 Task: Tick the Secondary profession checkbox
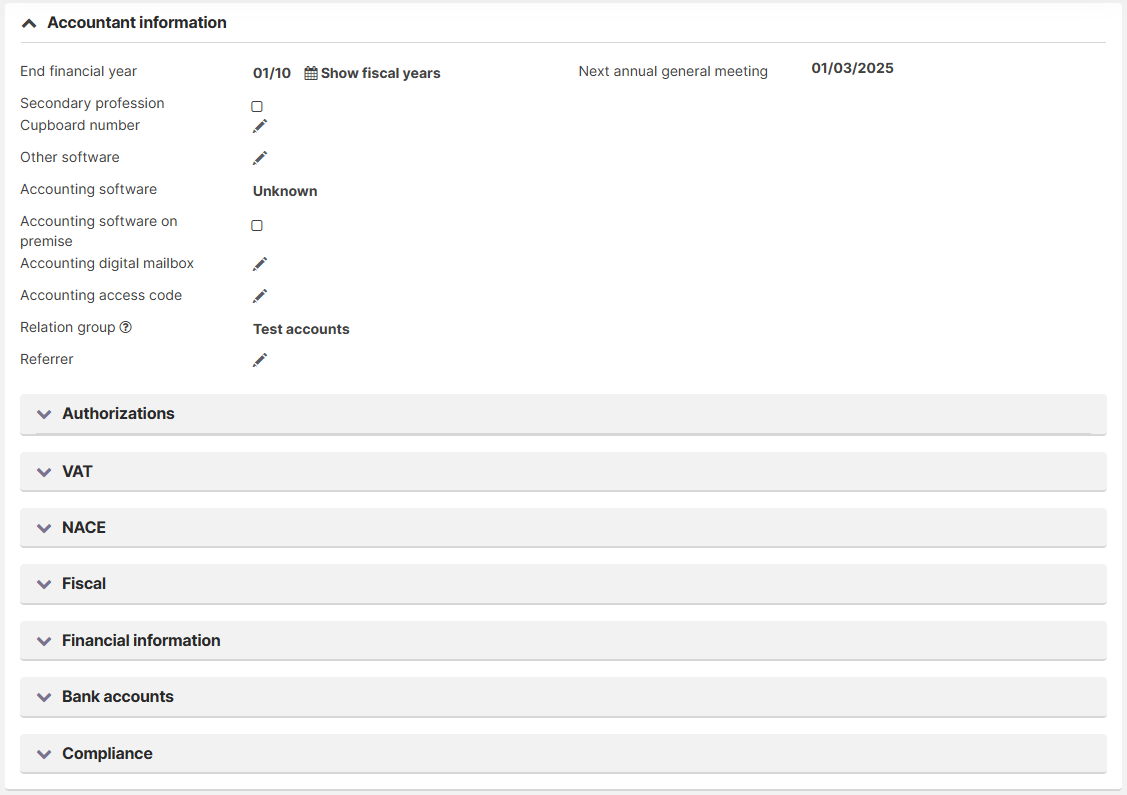[257, 106]
